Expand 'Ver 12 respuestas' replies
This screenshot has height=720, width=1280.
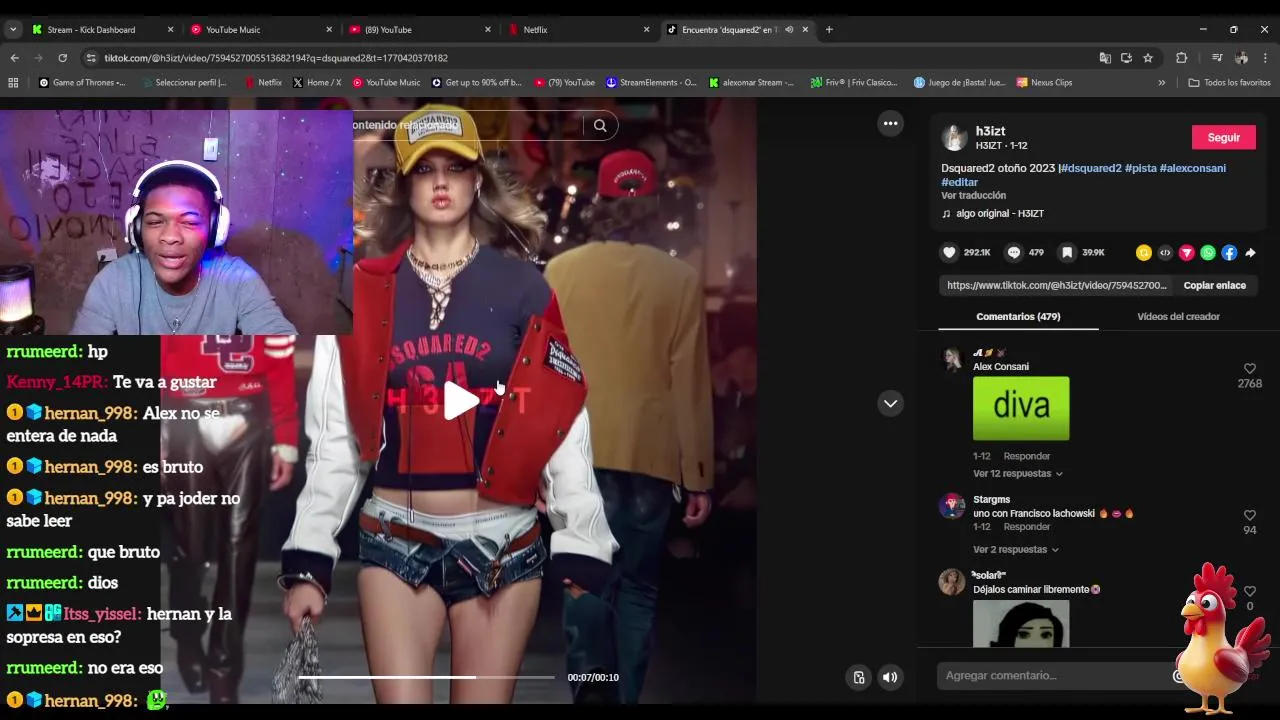point(1017,473)
